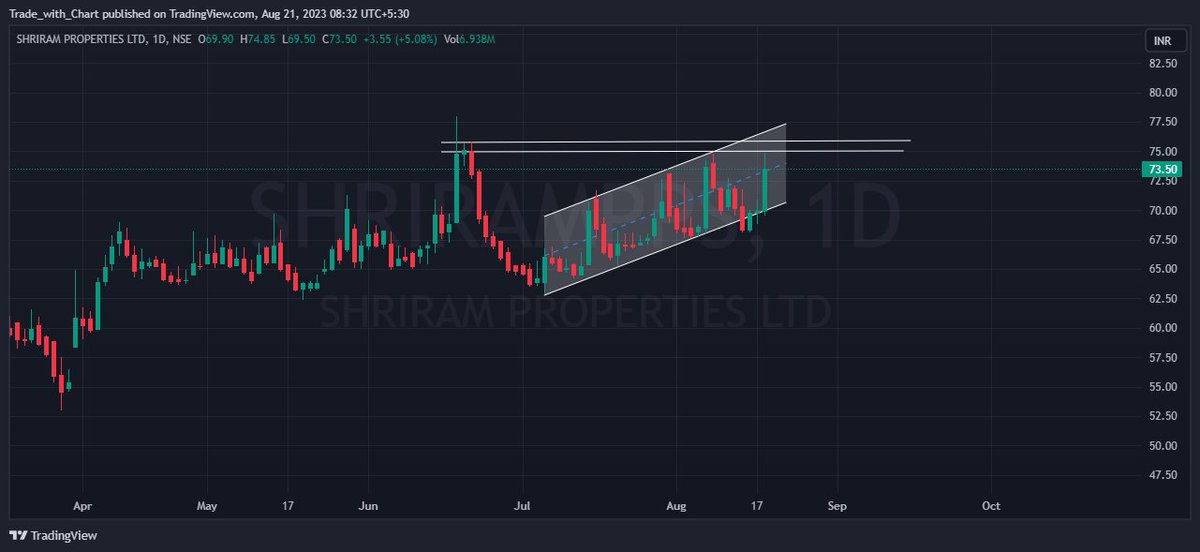1200x552 pixels.
Task: Click the first 17 date label after May
Action: click(x=288, y=506)
